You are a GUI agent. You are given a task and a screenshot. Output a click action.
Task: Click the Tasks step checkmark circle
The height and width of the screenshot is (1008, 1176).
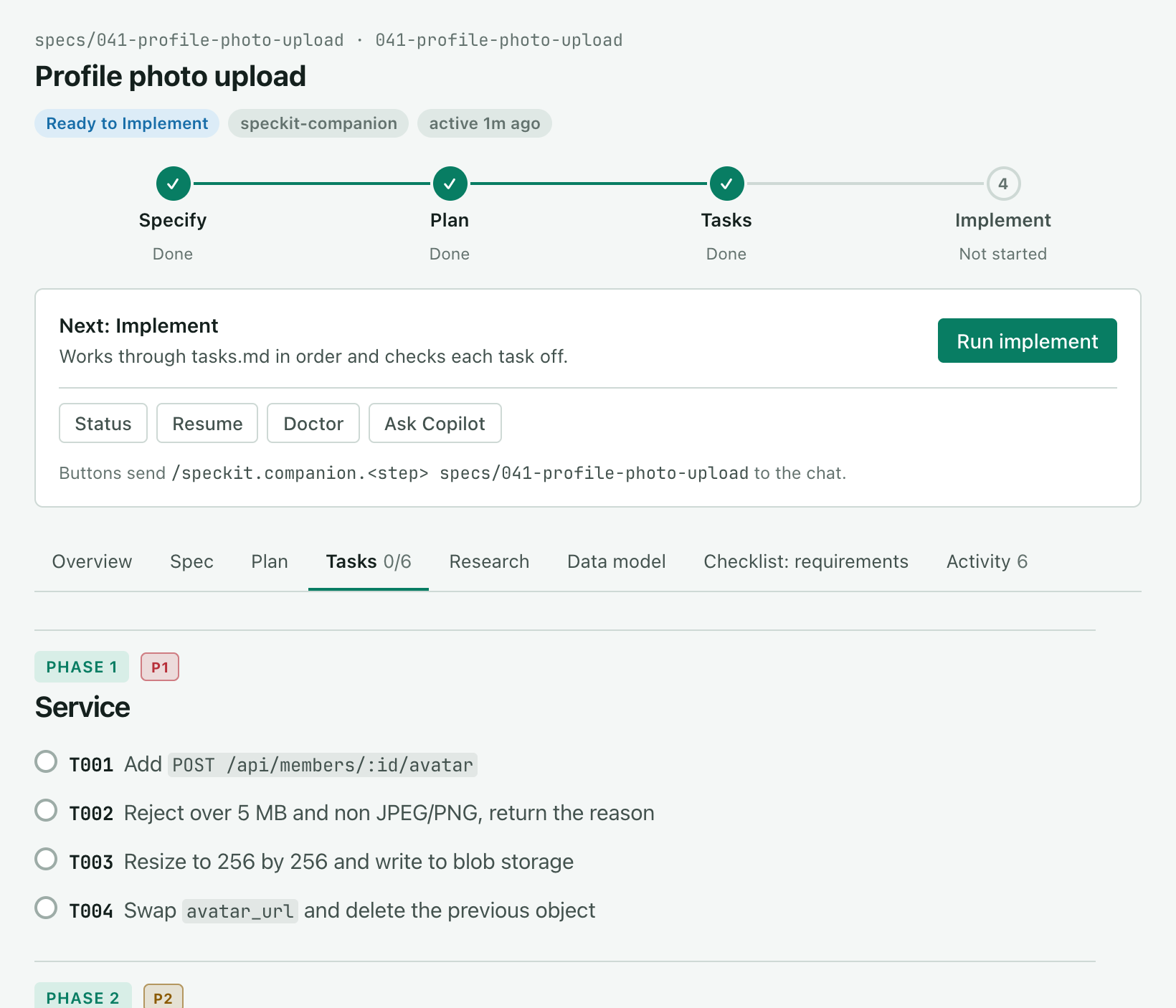click(x=726, y=184)
